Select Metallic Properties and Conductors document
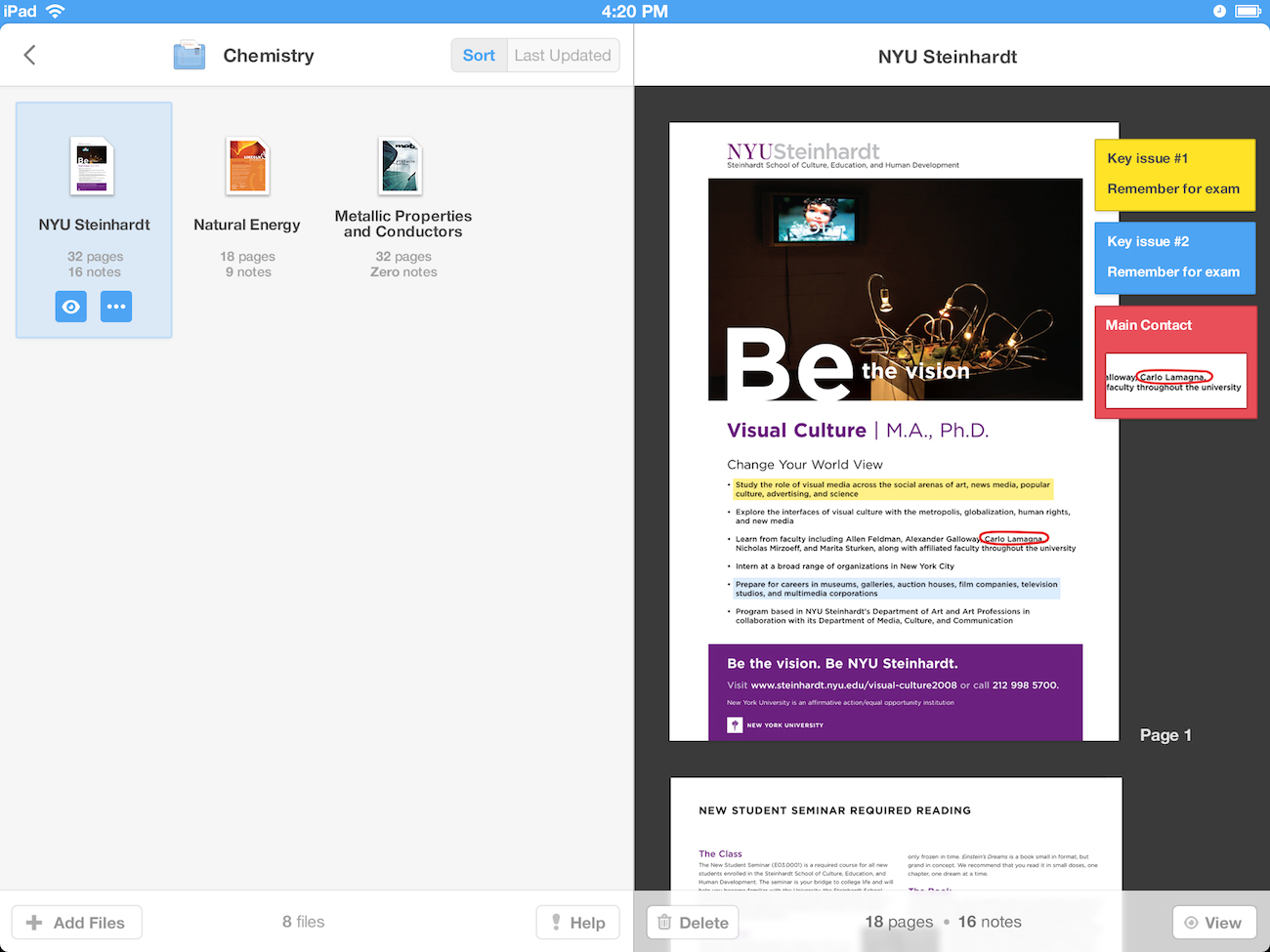 point(402,167)
